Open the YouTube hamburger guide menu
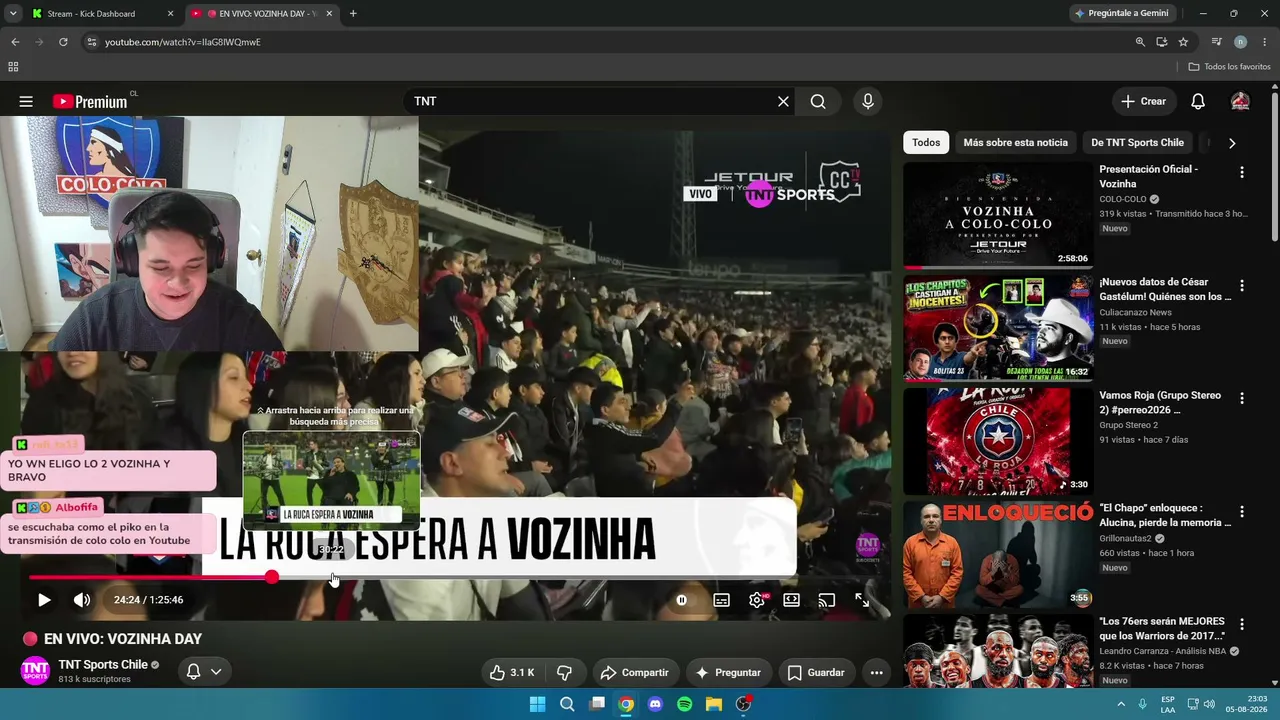 26,101
